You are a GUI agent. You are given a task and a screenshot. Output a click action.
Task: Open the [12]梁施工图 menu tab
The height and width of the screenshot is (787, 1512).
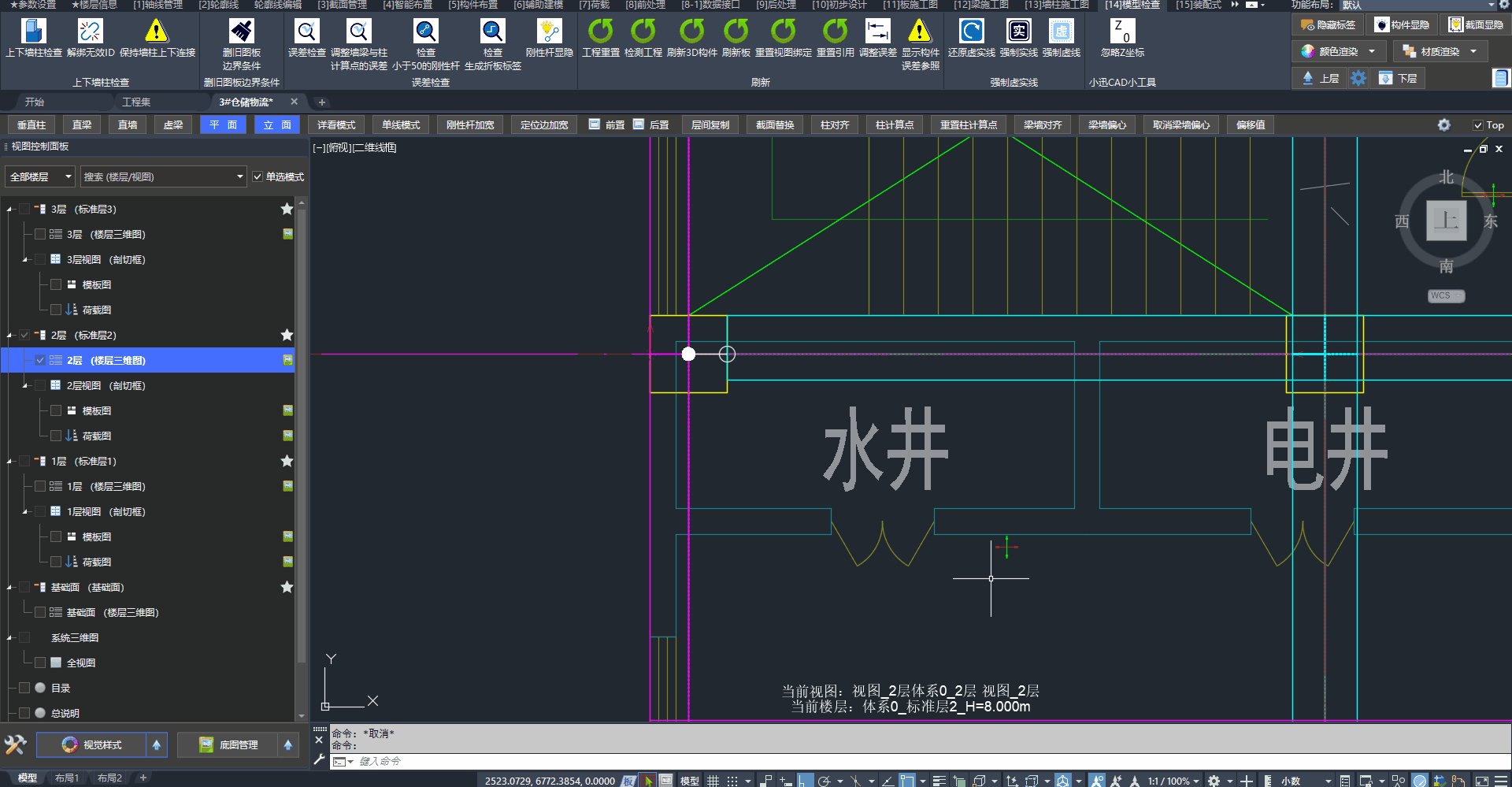pyautogui.click(x=980, y=5)
